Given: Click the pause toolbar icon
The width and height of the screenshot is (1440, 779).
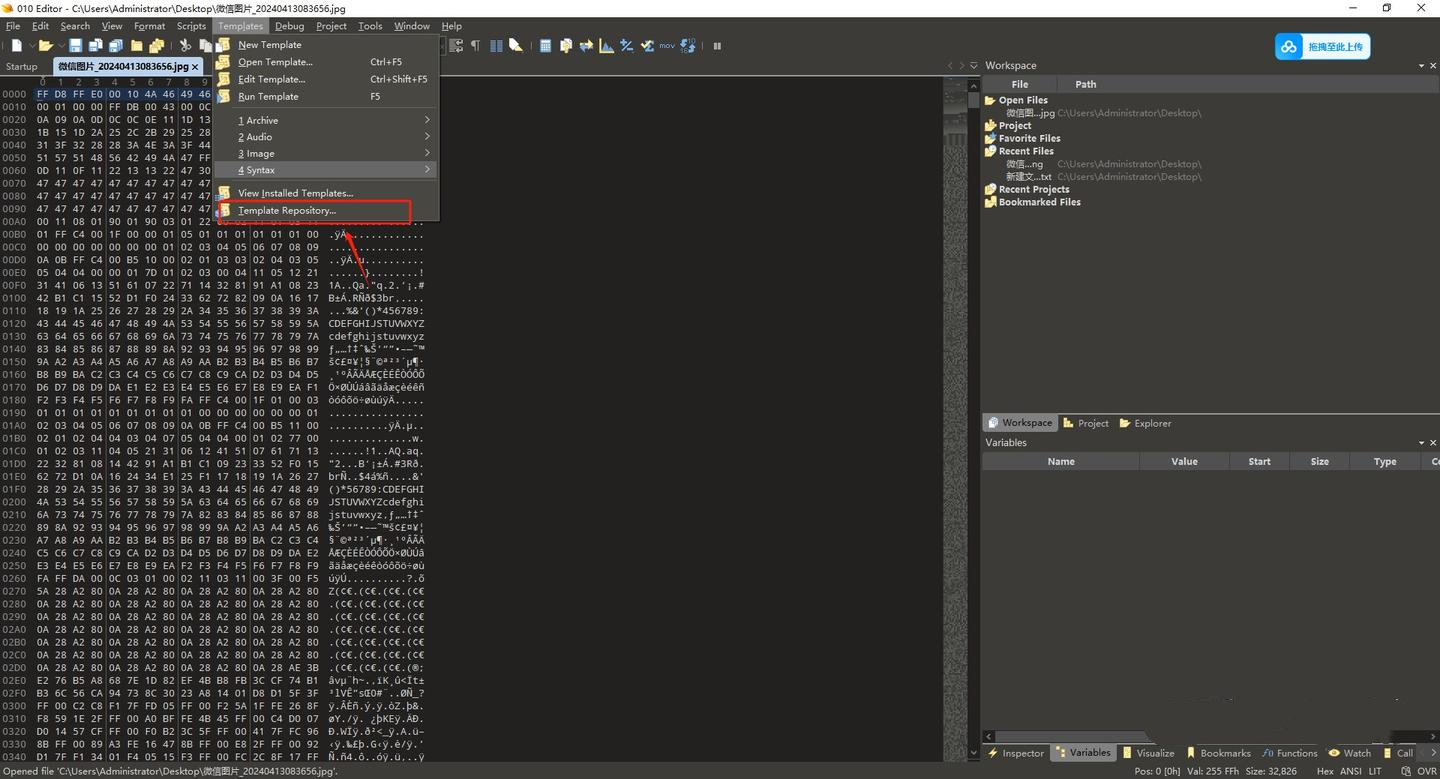Looking at the screenshot, I should click(x=717, y=45).
